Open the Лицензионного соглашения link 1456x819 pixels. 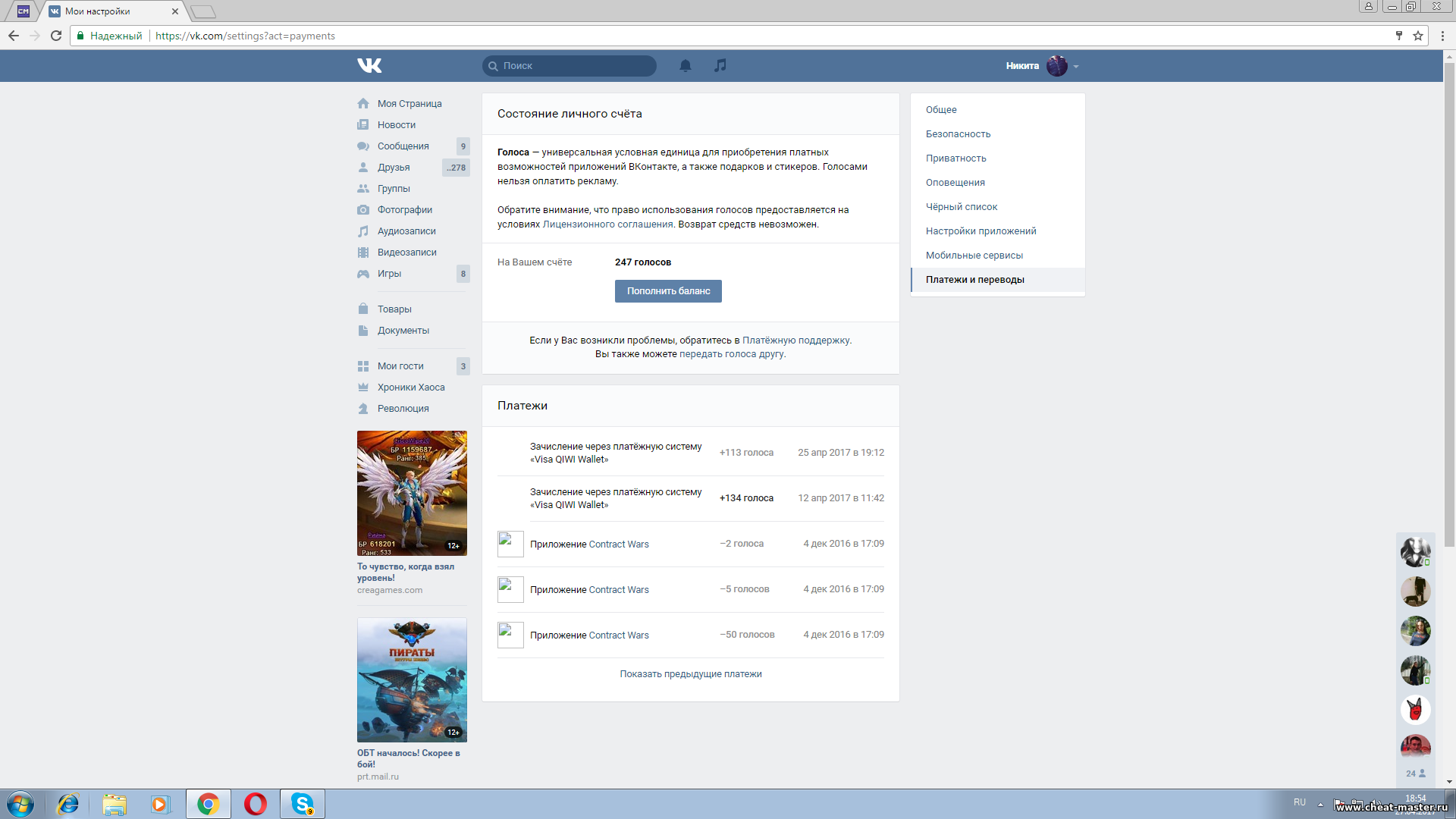pyautogui.click(x=607, y=224)
